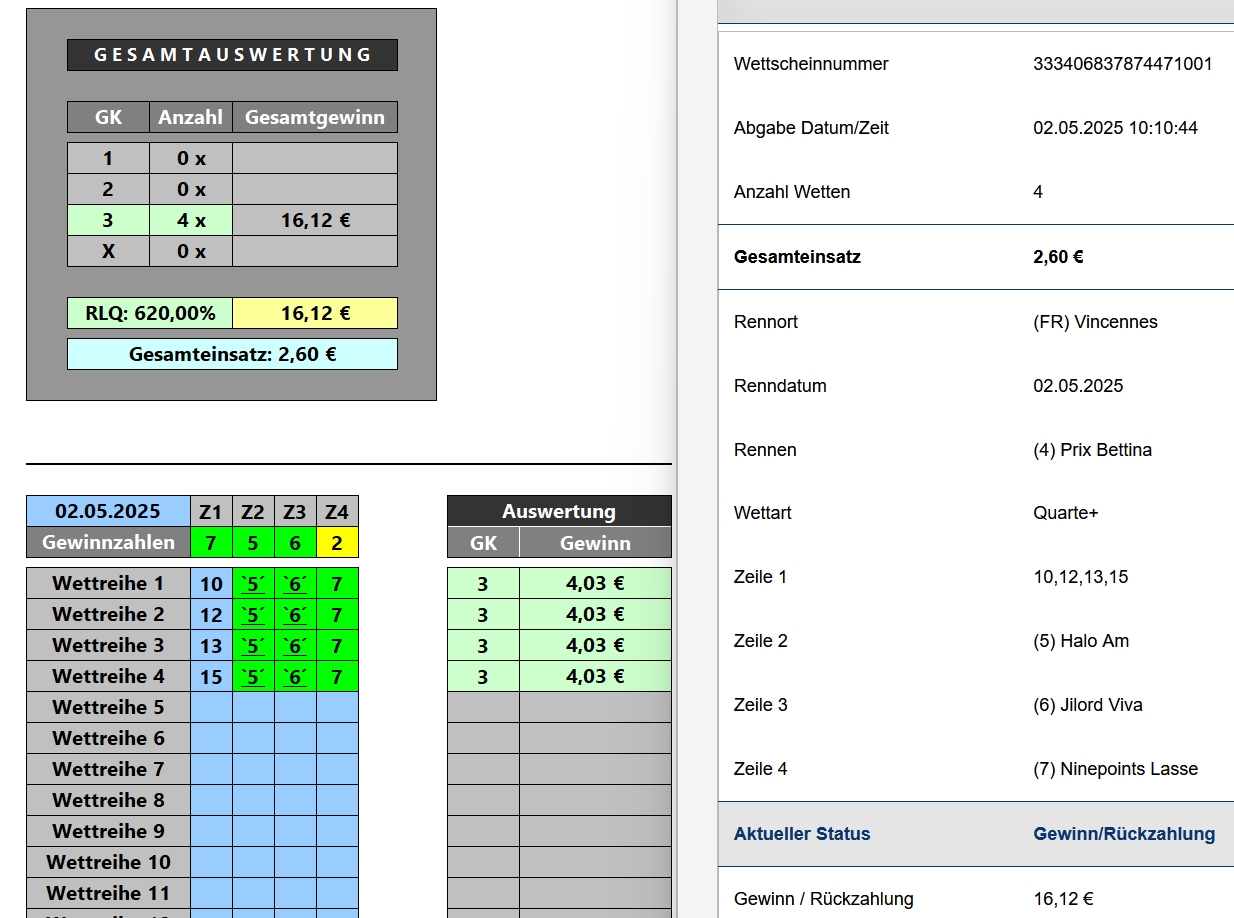Select the Wettreihe 10 label
Screen dimensions: 1234x918
[x=108, y=862]
